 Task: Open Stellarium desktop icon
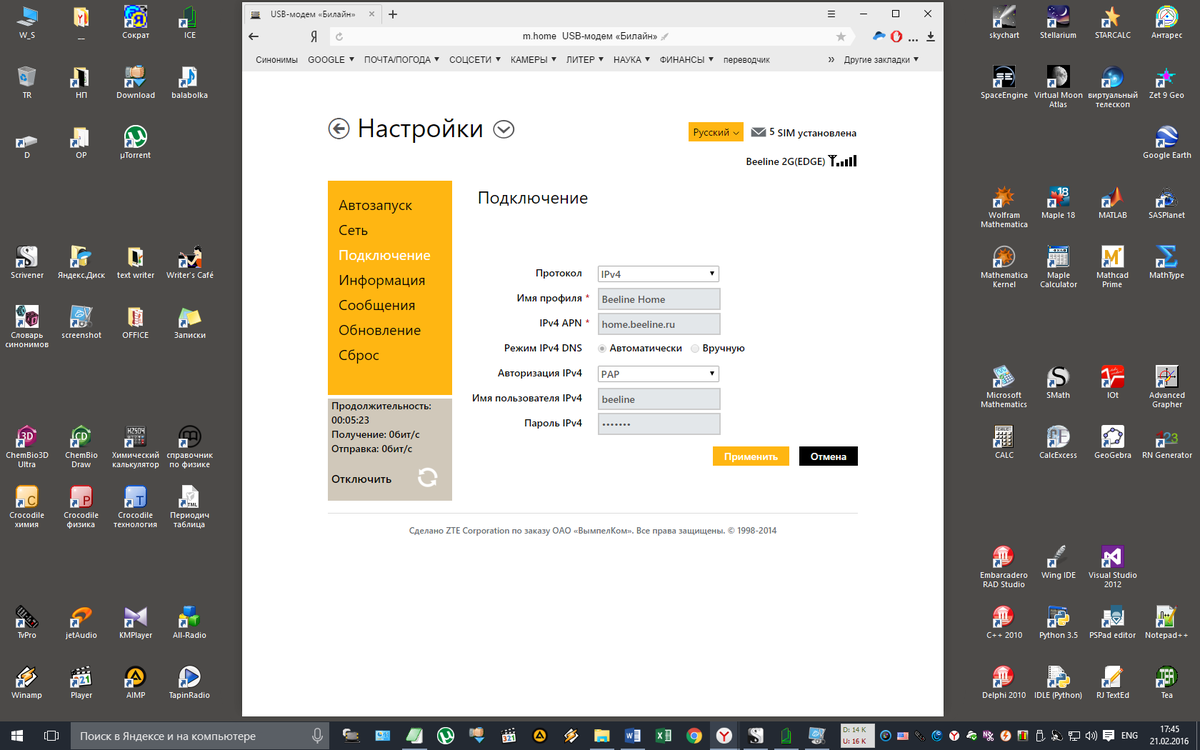pos(1058,22)
